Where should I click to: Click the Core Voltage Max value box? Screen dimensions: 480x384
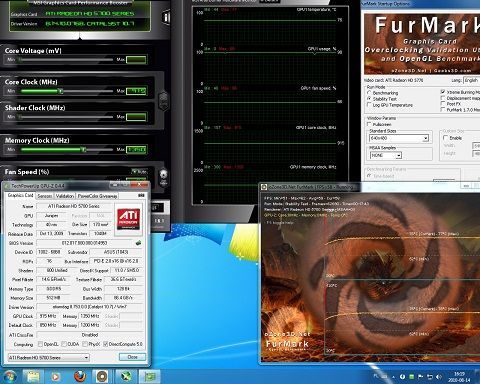136,60
